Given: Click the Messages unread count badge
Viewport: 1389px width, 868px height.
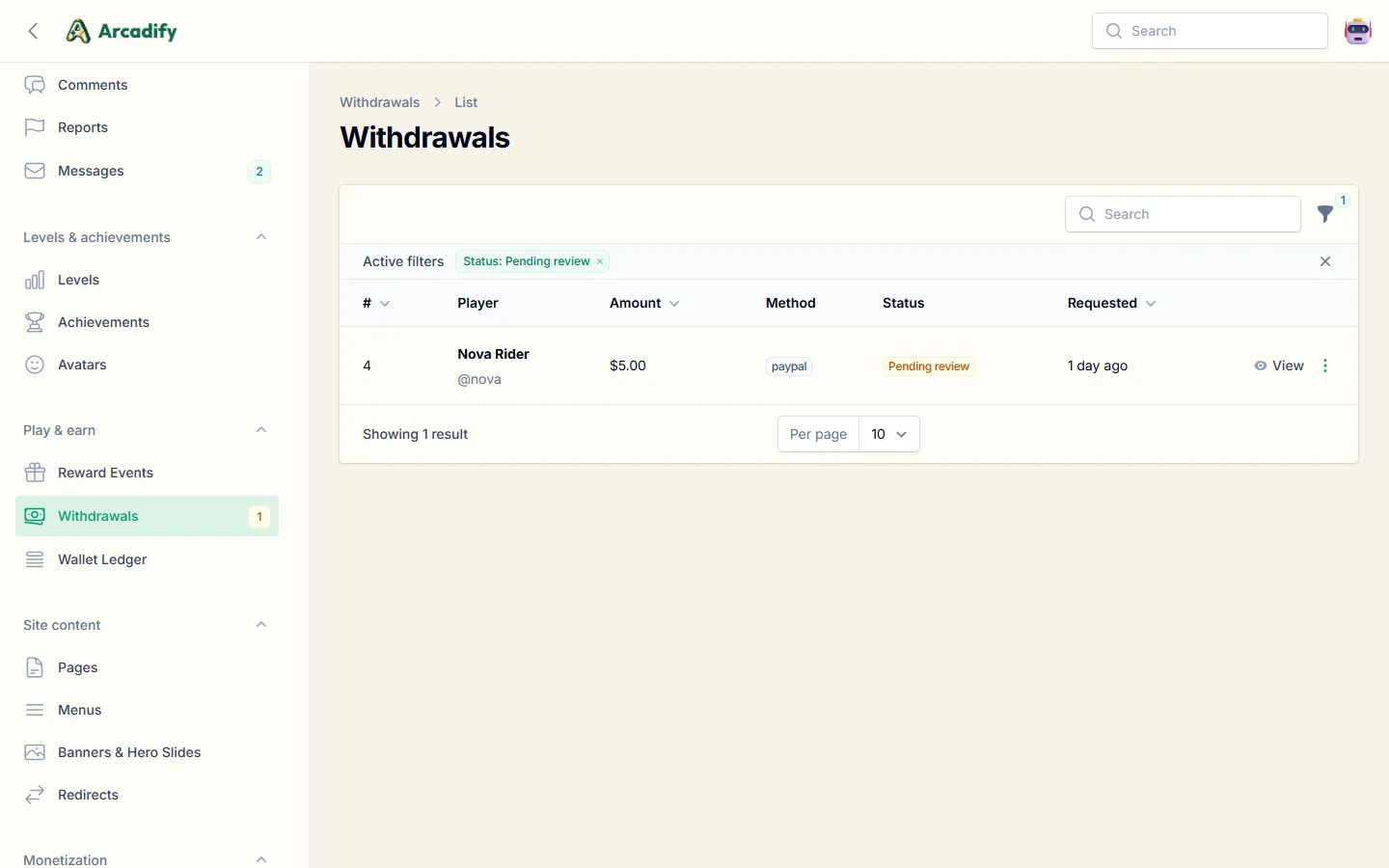Looking at the screenshot, I should [259, 172].
